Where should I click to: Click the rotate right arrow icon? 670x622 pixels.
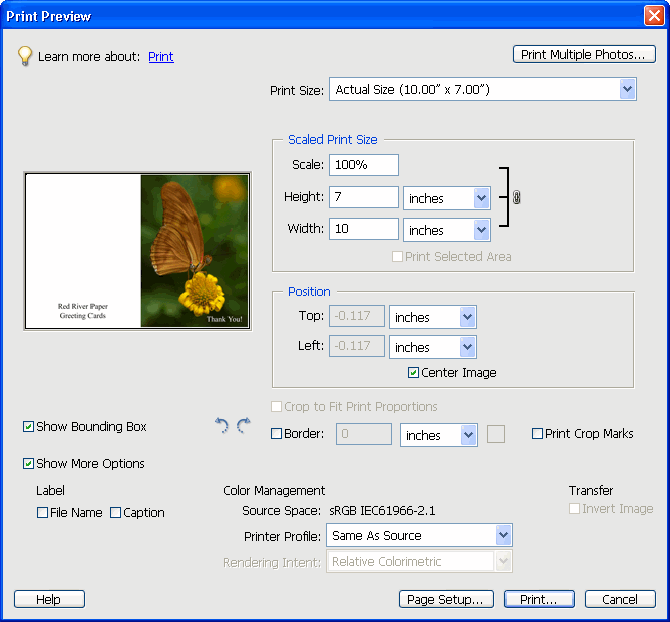pyautogui.click(x=243, y=426)
